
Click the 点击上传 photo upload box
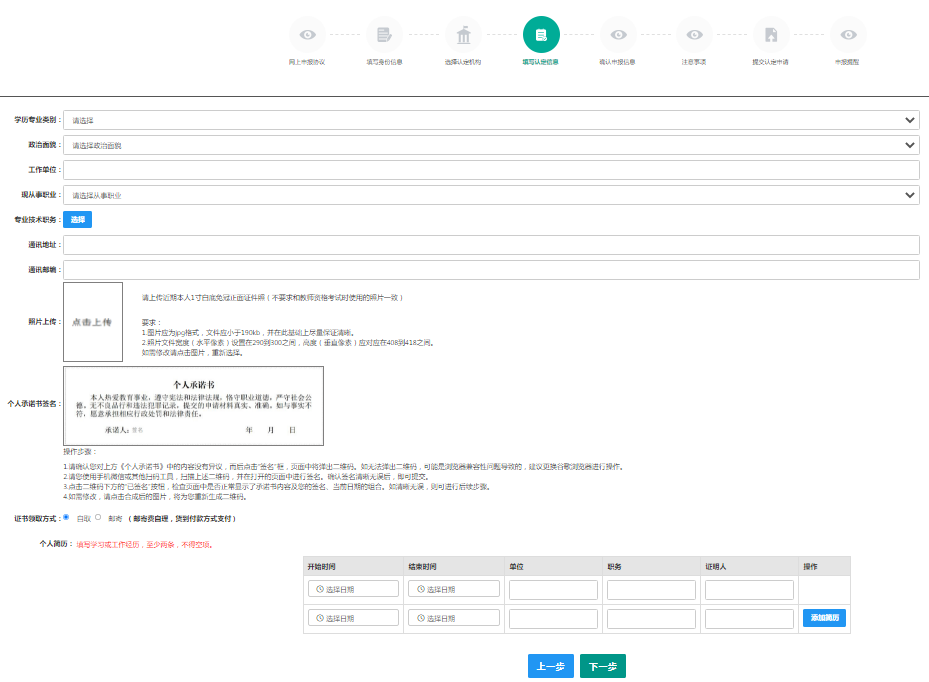coord(93,322)
